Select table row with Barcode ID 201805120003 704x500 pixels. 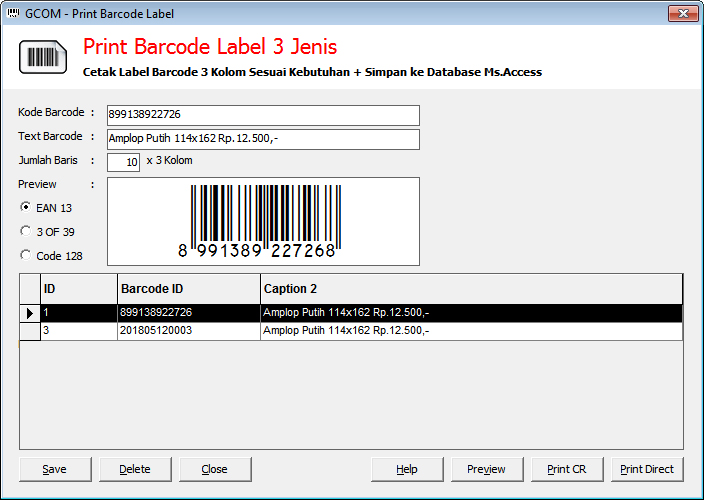point(188,331)
